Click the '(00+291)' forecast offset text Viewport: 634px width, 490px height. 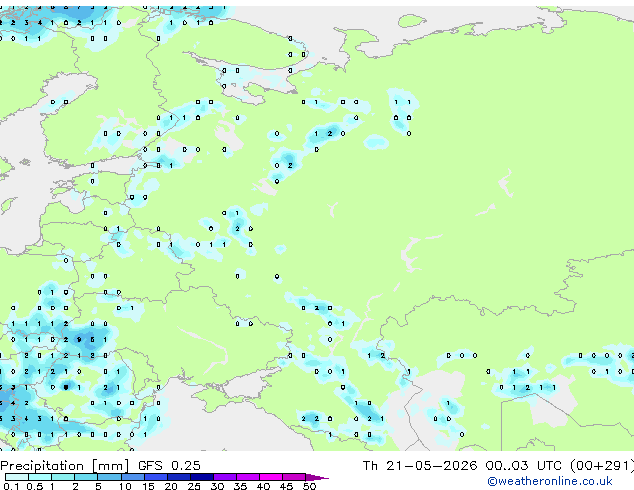click(602, 466)
